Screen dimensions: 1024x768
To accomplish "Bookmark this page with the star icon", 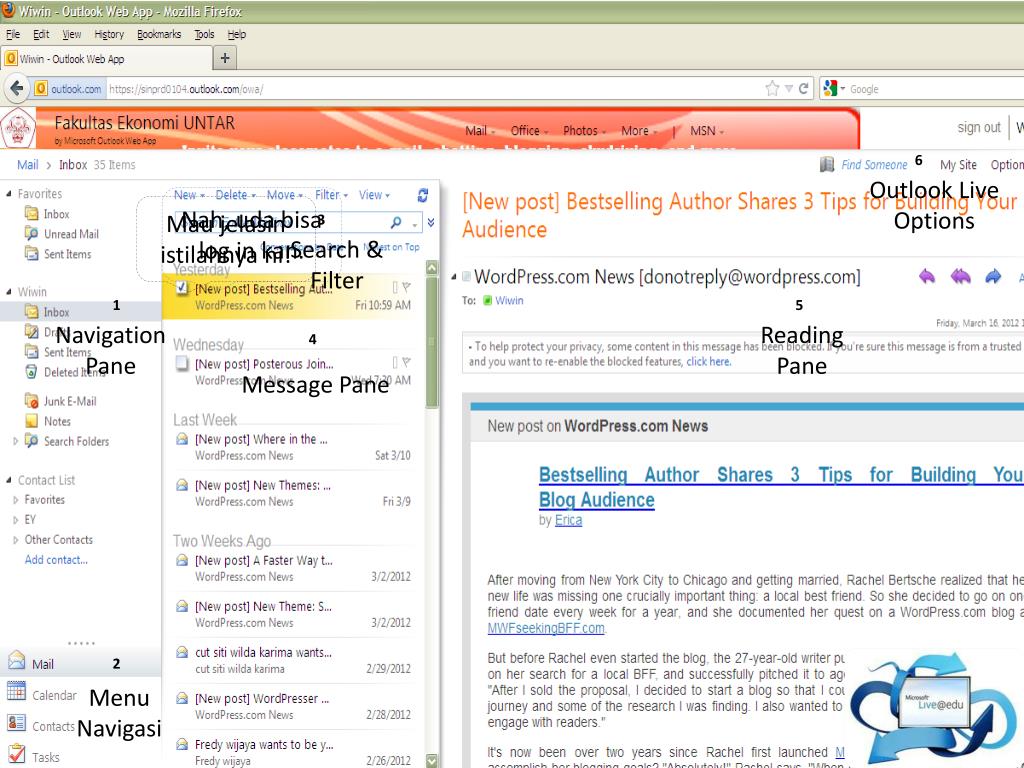I will (x=772, y=88).
